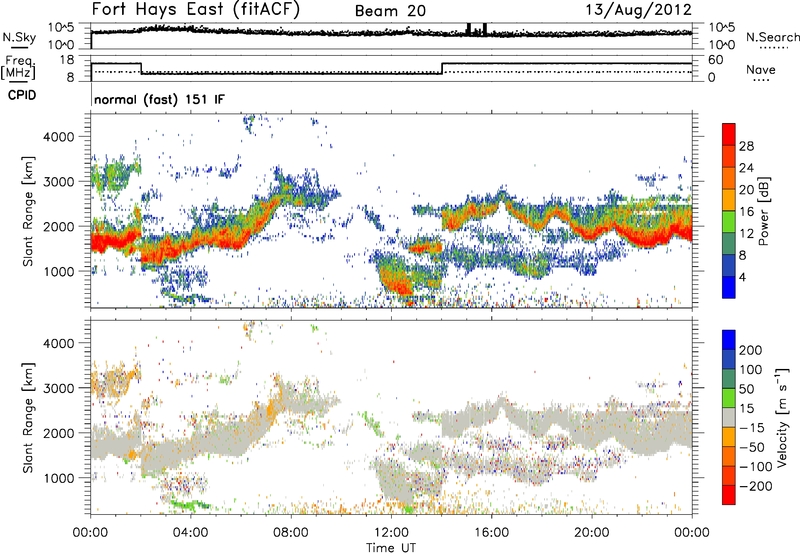Image resolution: width=800 pixels, height=554 pixels.
Task: Click the '50' Velocity colorbar label
Action: (746, 389)
